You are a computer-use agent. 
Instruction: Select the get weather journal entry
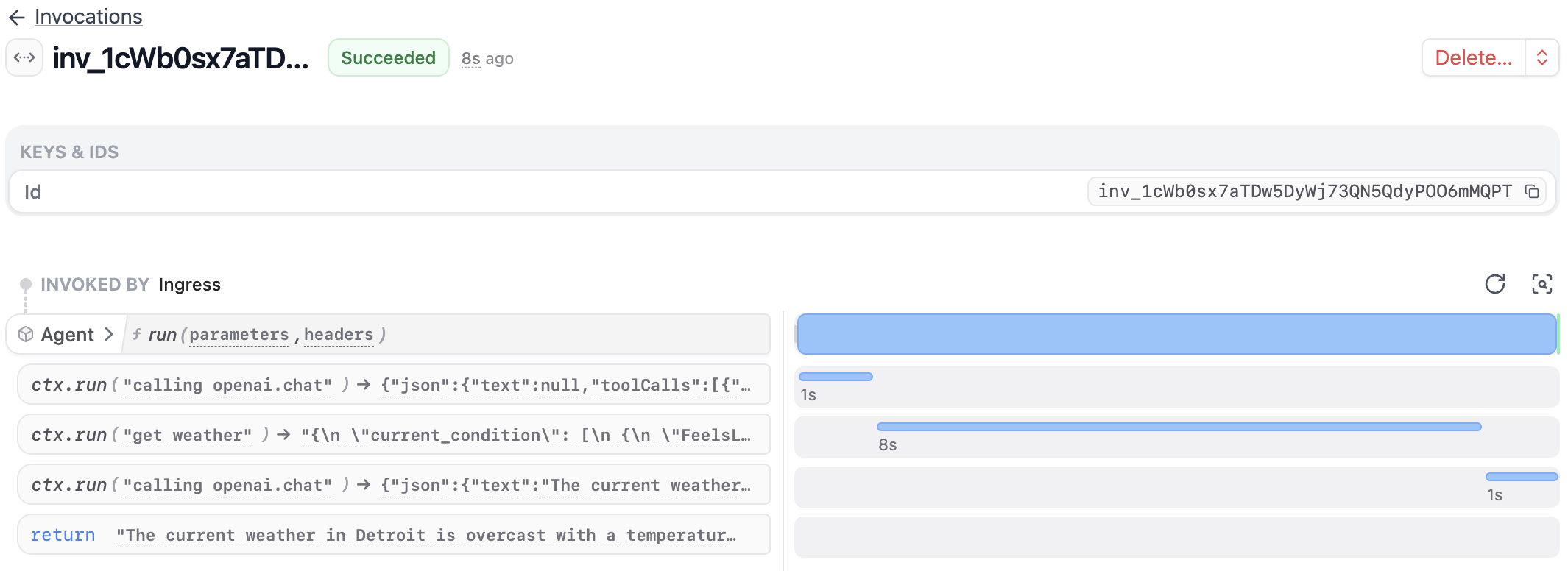click(x=187, y=435)
